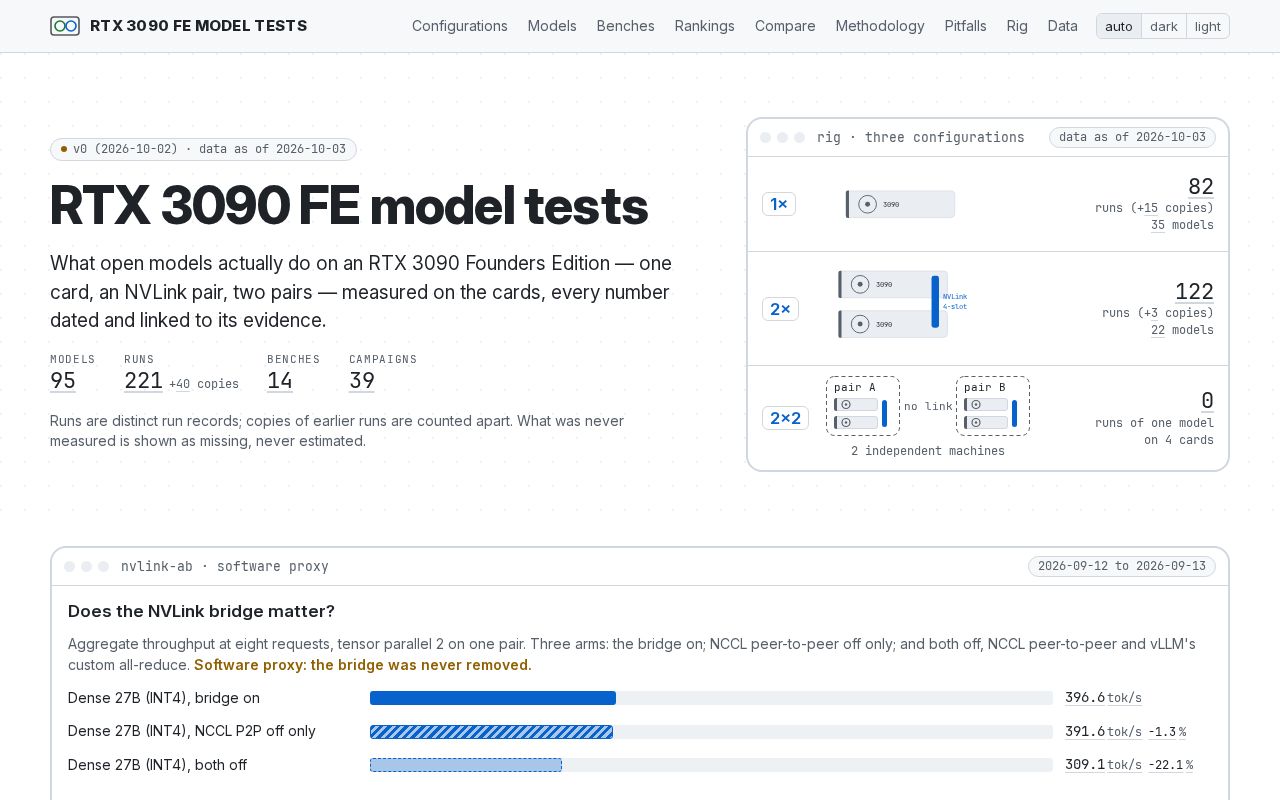Image resolution: width=1280 pixels, height=800 pixels.
Task: Open the 95 models count
Action: (x=63, y=381)
